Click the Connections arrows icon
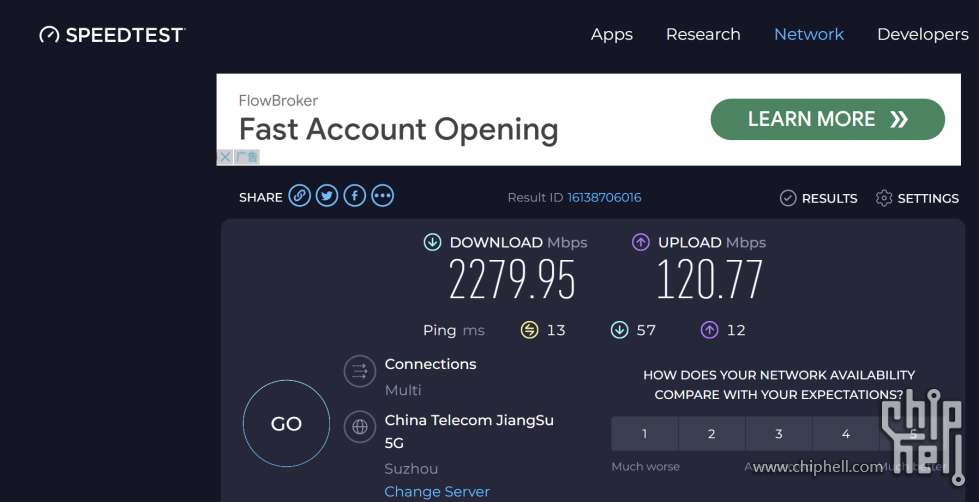The width and height of the screenshot is (979, 502). pos(360,372)
